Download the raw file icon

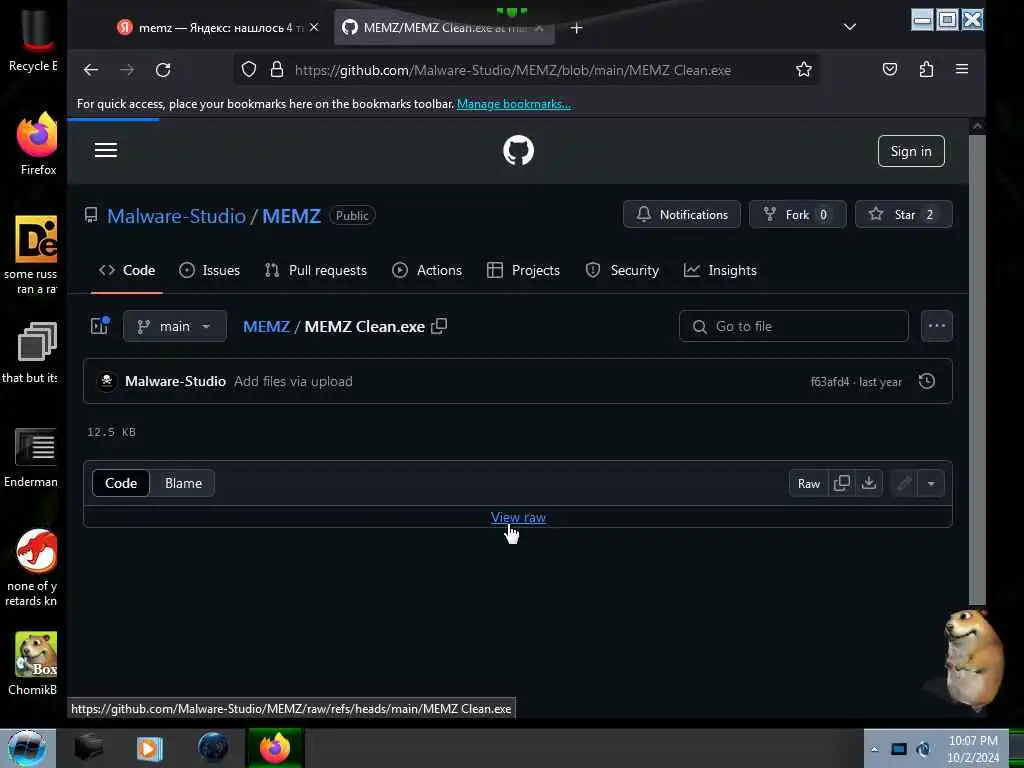coord(869,483)
